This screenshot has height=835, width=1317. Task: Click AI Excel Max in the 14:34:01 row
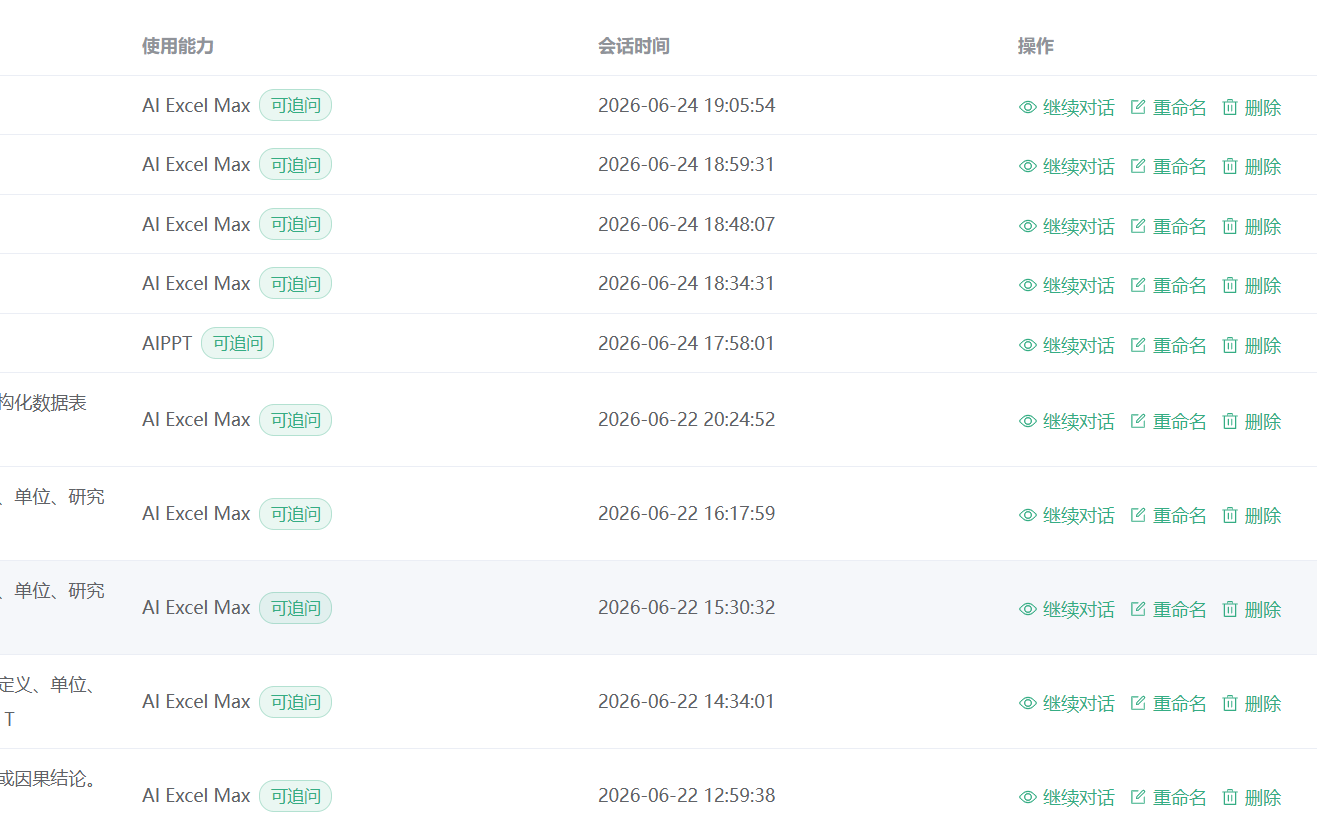(196, 701)
